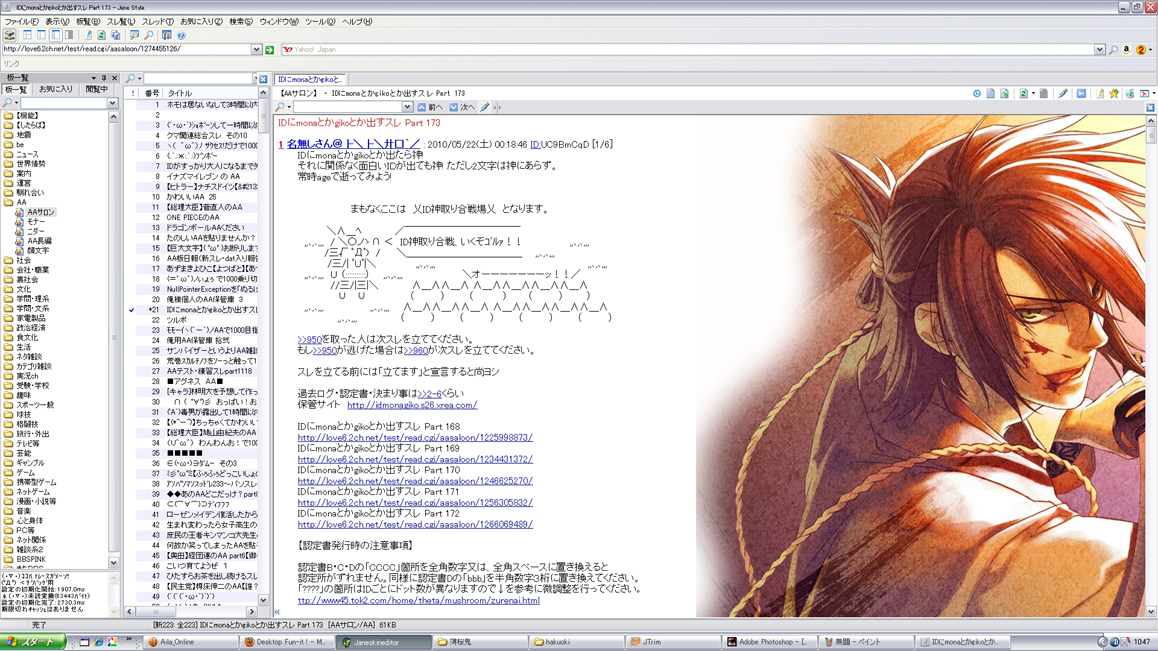This screenshot has height=651, width=1158.
Task: Open the 表示 menu
Action: pos(57,21)
